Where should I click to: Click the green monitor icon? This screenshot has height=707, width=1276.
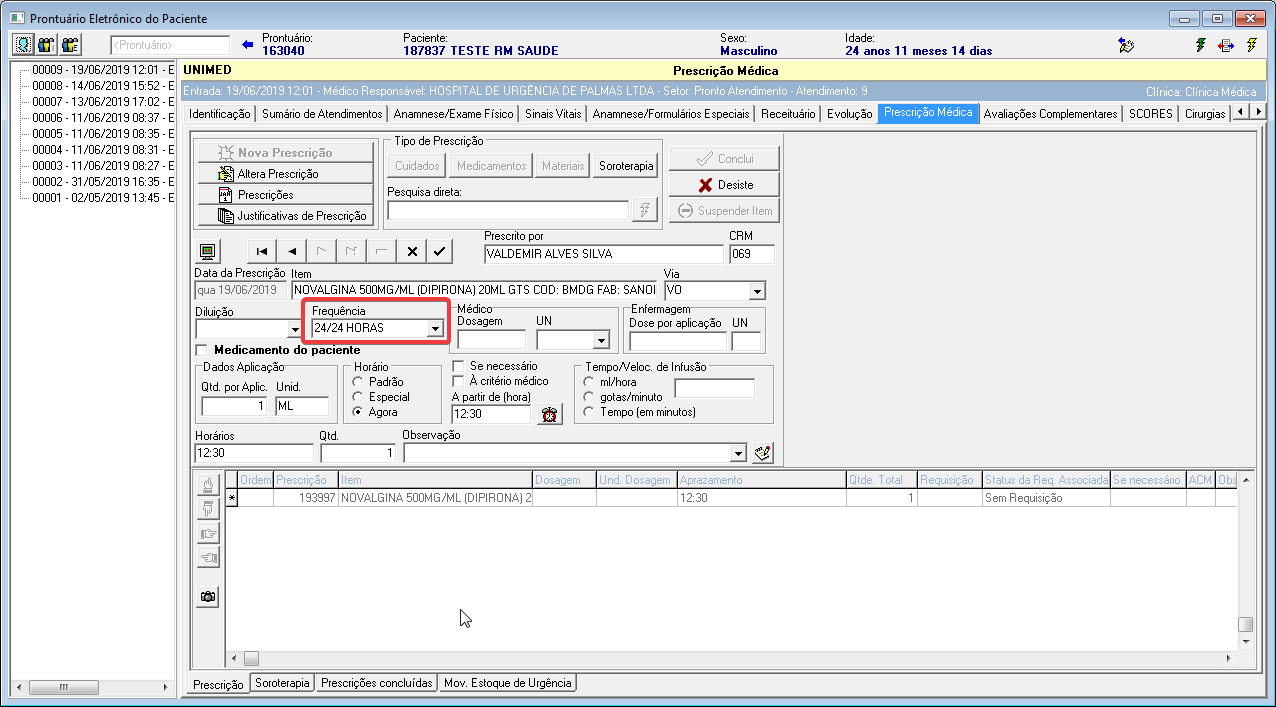coord(208,251)
